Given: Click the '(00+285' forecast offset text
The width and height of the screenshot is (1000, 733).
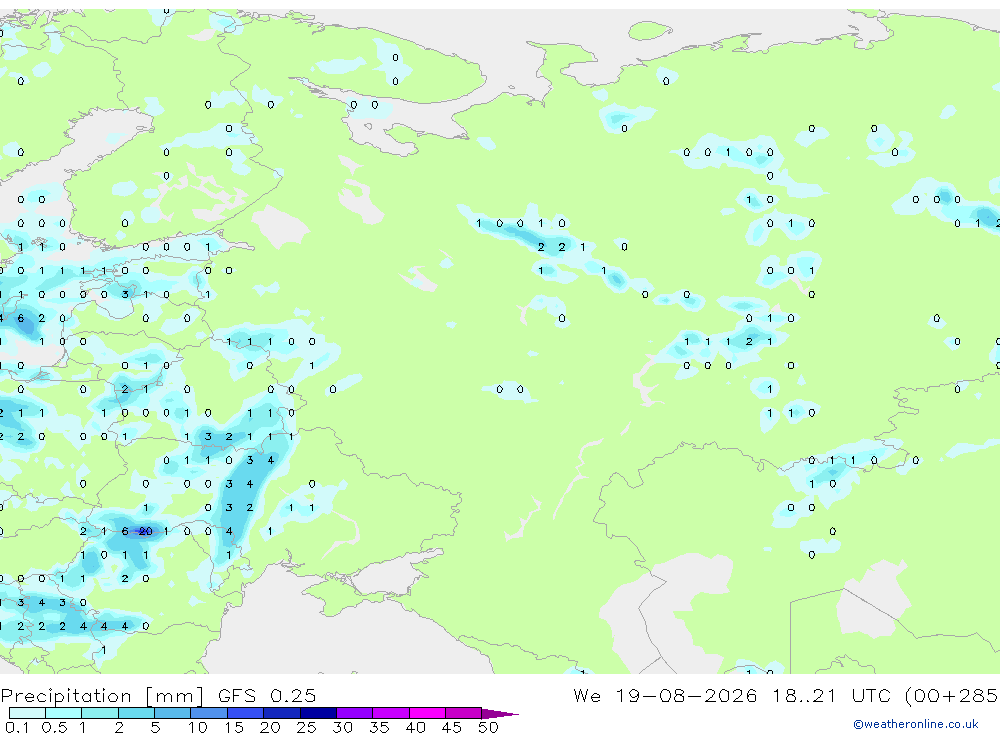Looking at the screenshot, I should (x=952, y=696).
